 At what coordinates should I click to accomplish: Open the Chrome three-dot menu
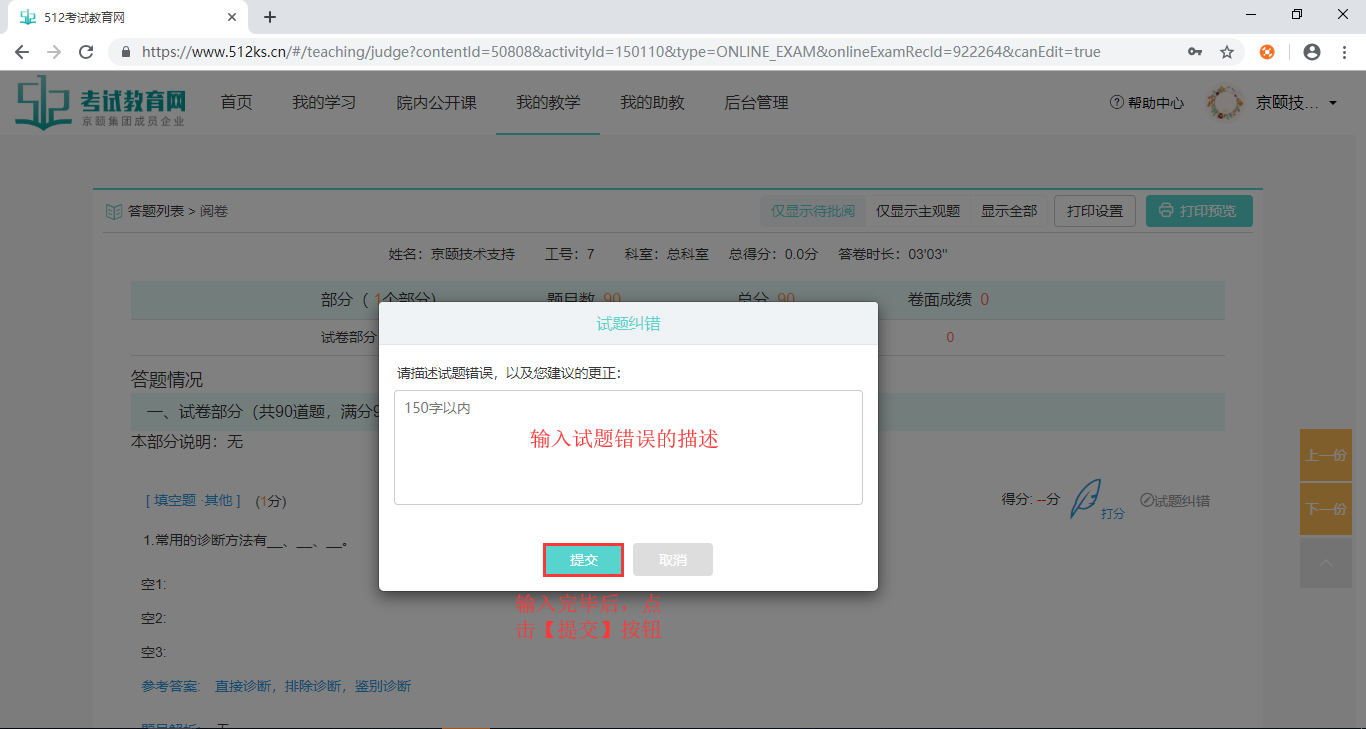click(1344, 51)
